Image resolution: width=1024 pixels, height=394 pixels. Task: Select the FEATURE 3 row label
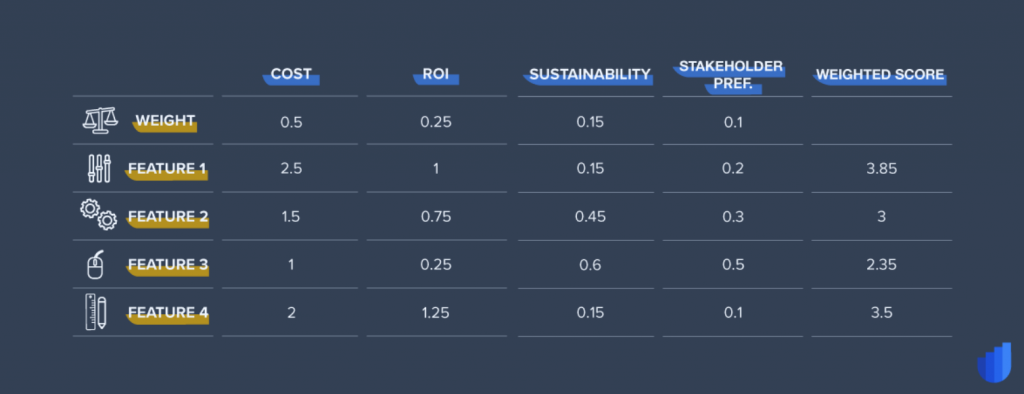[x=168, y=265]
